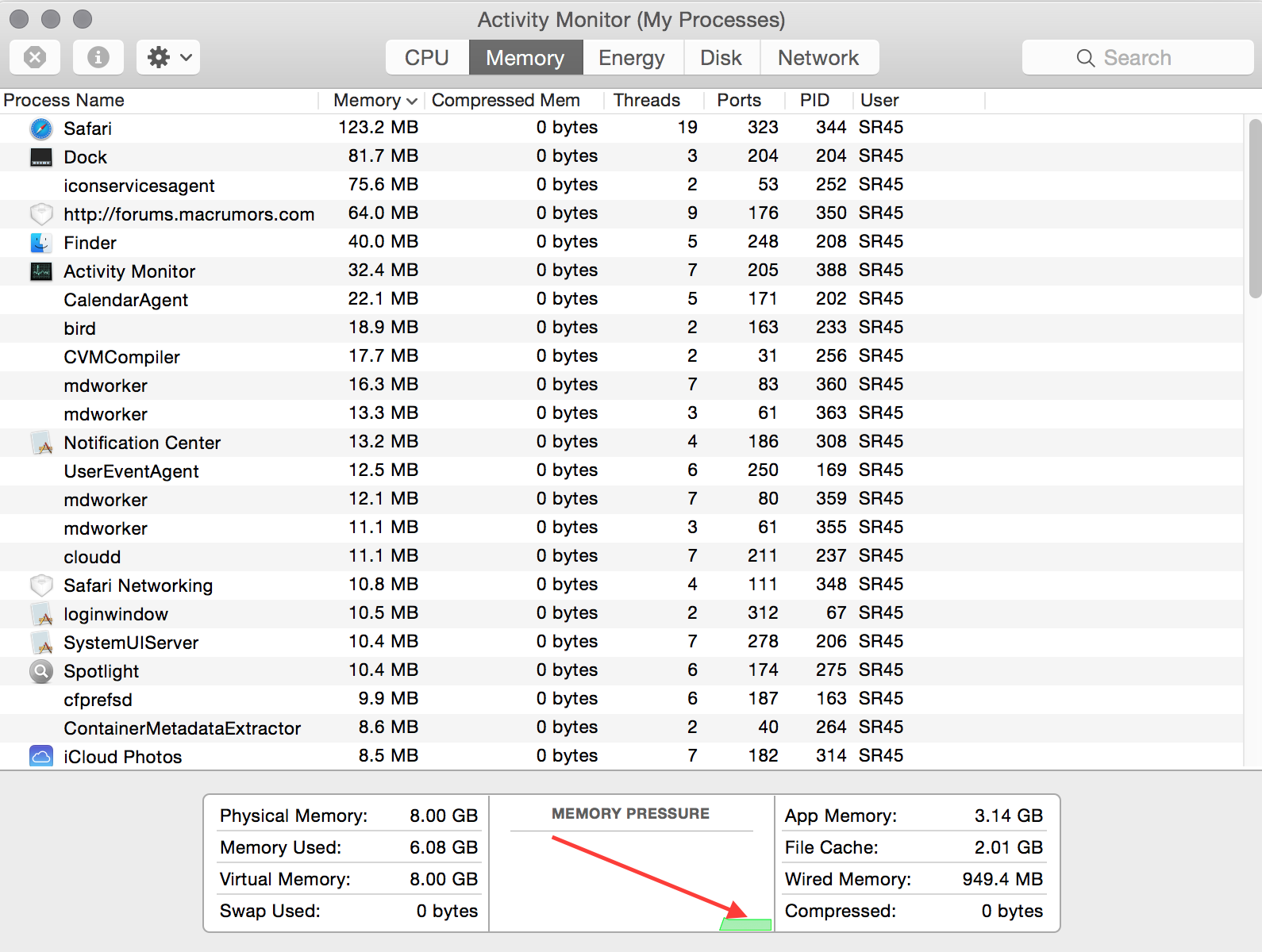The height and width of the screenshot is (952, 1262).
Task: Sort by Process Name column header
Action: [159, 100]
